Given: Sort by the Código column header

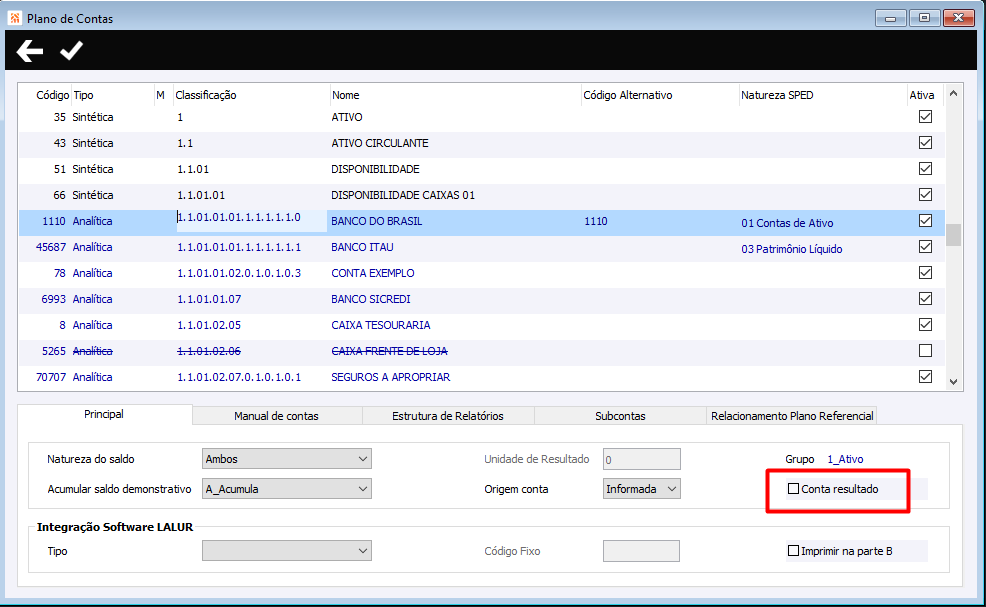Looking at the screenshot, I should click(52, 95).
